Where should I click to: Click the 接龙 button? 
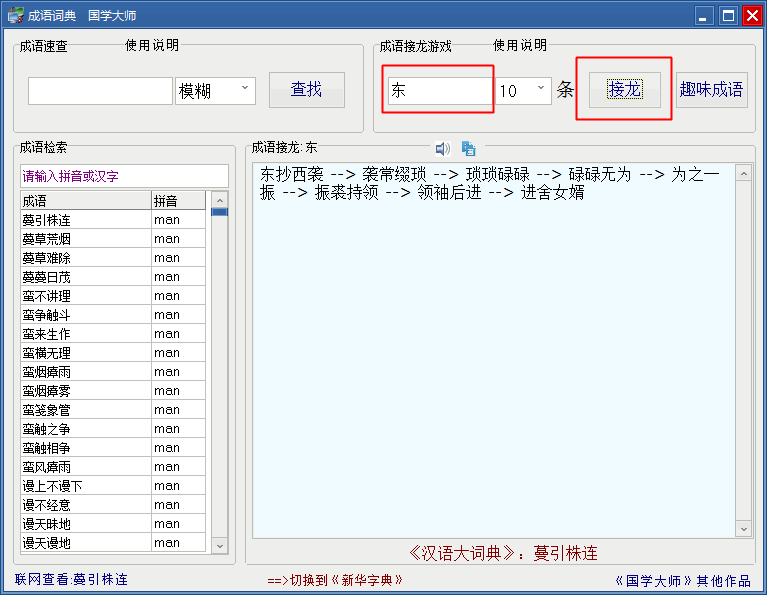click(x=625, y=90)
